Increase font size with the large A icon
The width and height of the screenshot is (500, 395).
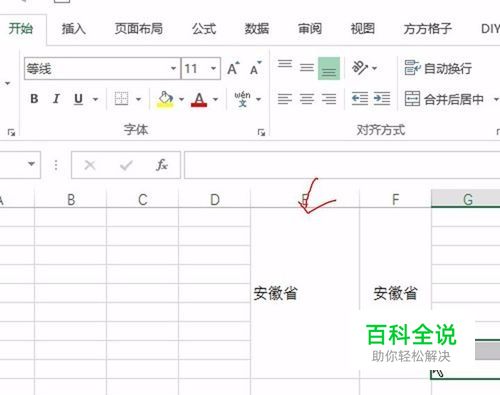233,68
